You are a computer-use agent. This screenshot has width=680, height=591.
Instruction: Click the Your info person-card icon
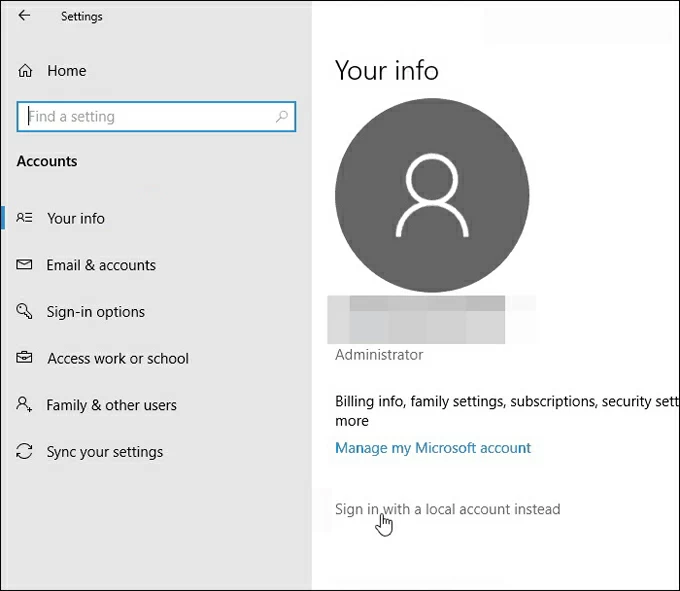(x=25, y=218)
